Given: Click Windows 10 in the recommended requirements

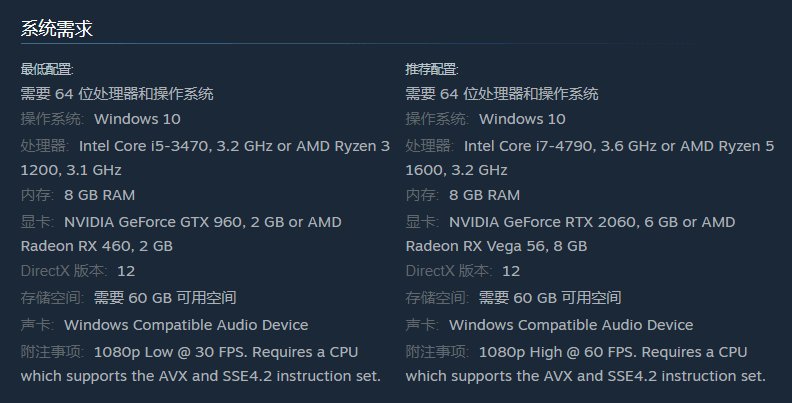Looking at the screenshot, I should coord(522,119).
